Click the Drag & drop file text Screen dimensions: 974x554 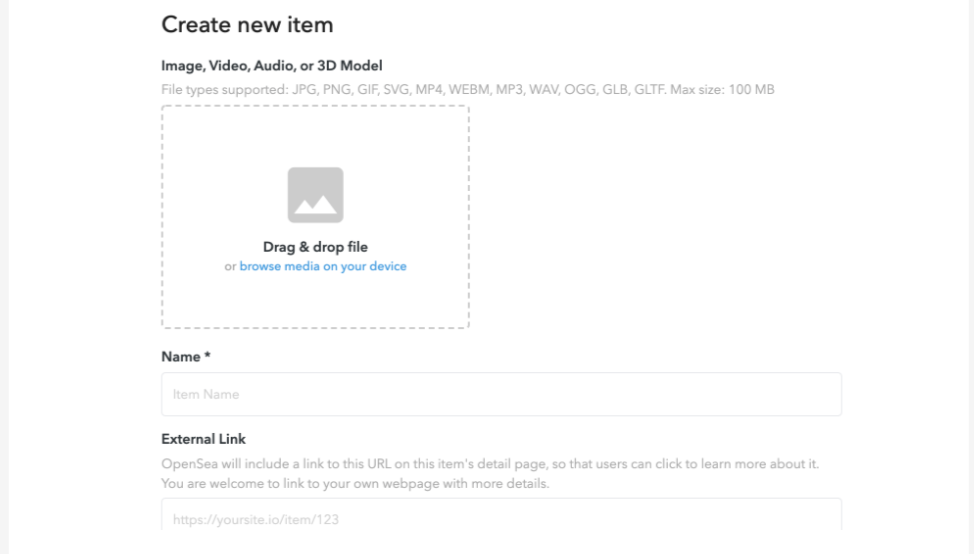pos(316,247)
